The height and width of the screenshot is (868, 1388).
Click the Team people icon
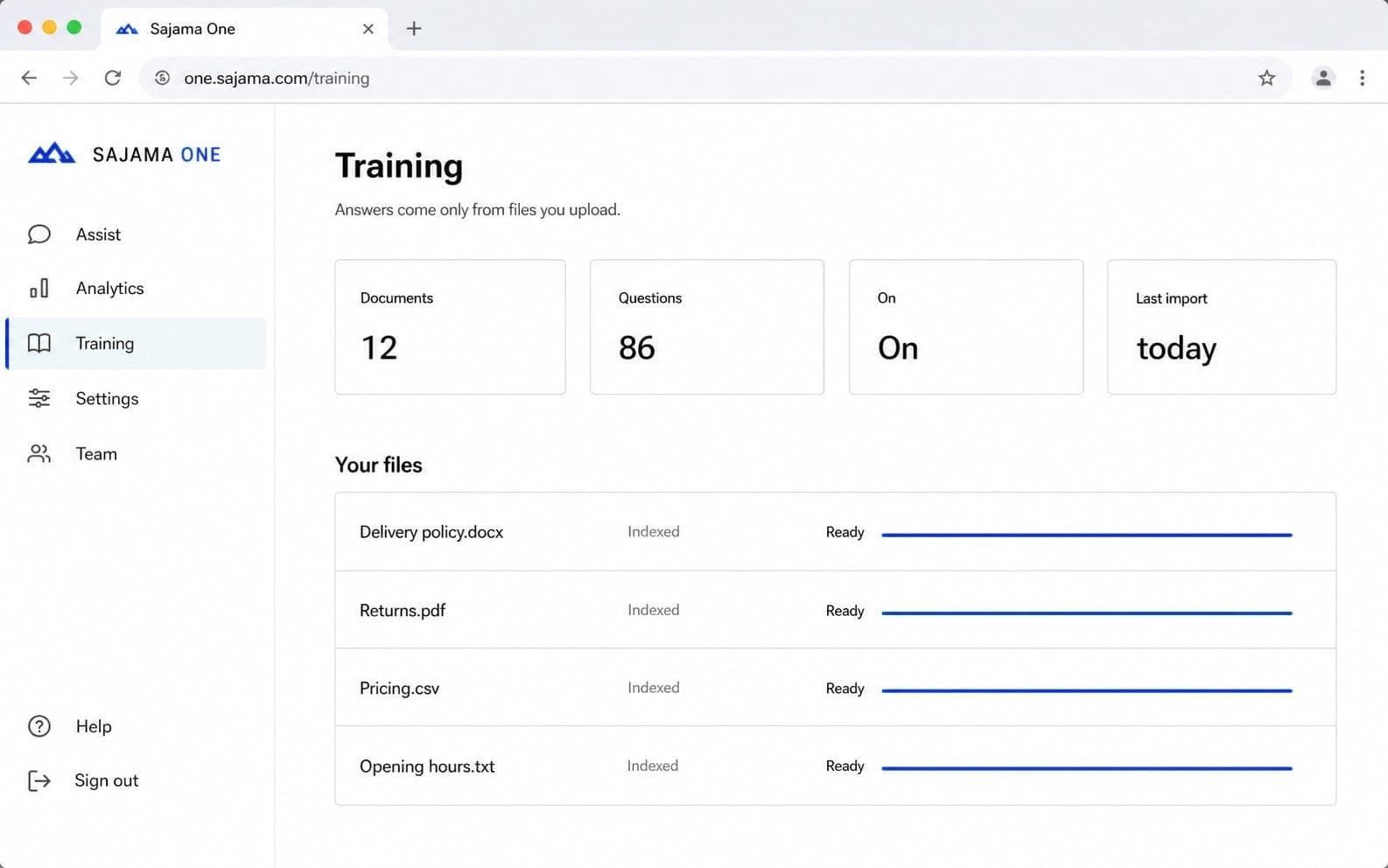click(39, 453)
